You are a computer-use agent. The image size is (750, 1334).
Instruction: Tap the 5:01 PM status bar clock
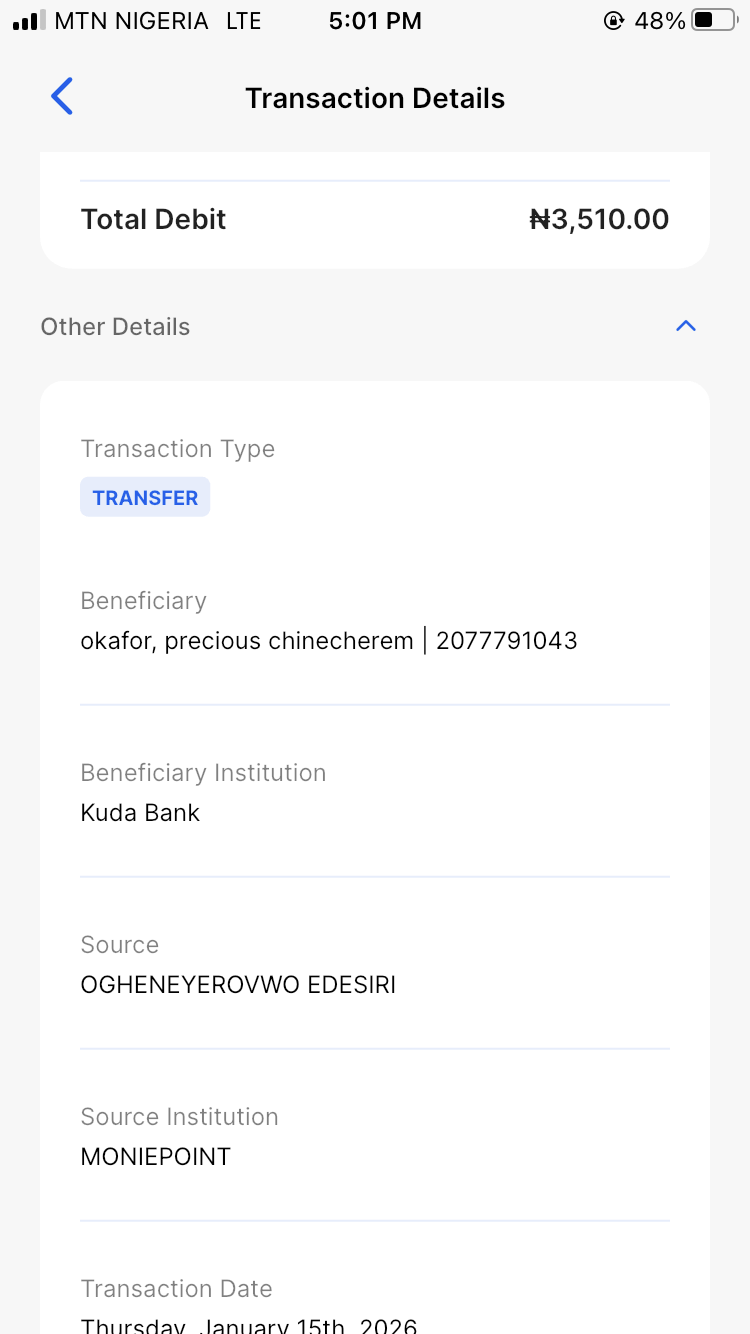(375, 20)
